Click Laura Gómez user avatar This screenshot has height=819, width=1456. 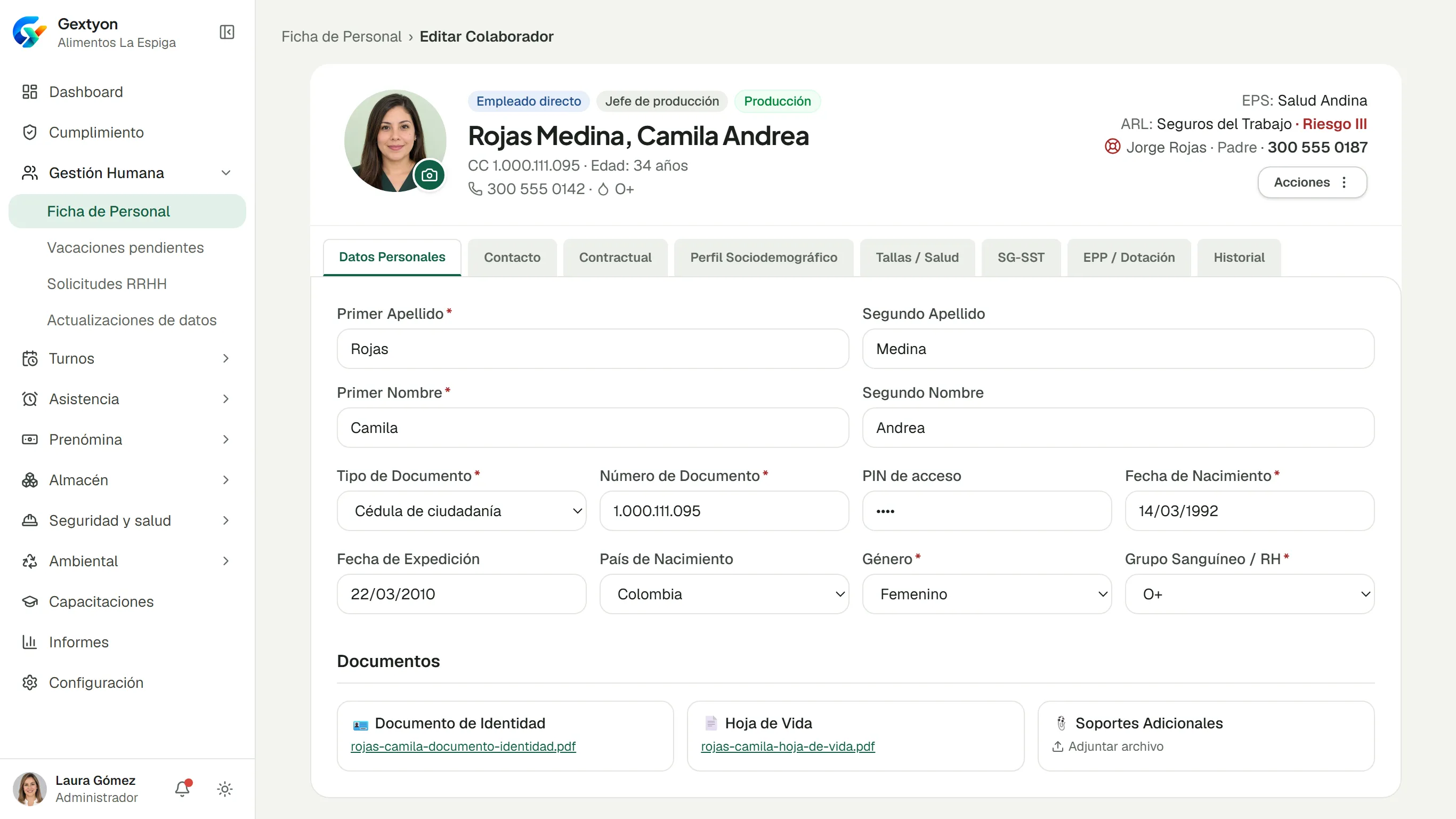pyautogui.click(x=29, y=789)
